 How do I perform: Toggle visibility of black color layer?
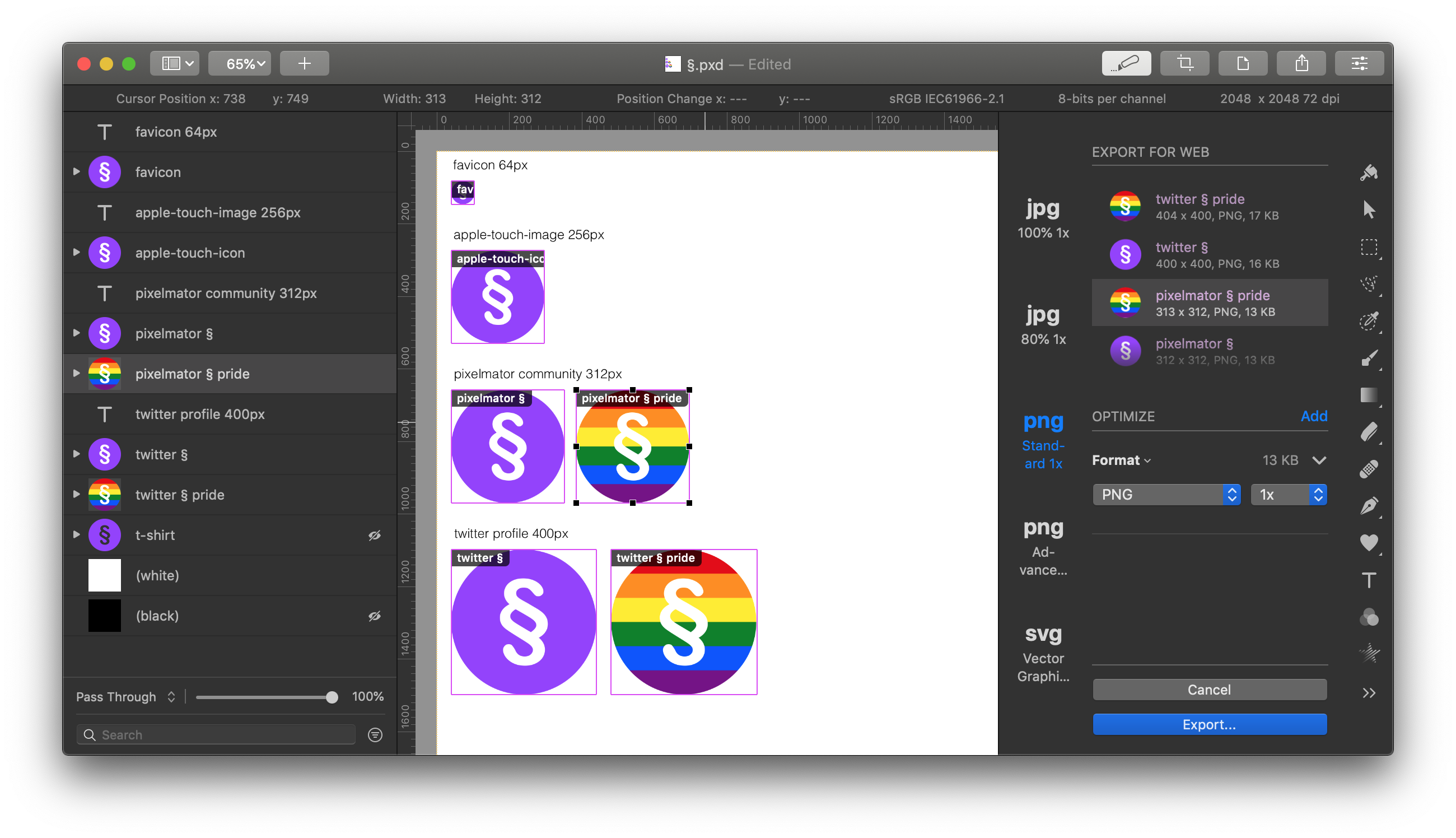(375, 616)
